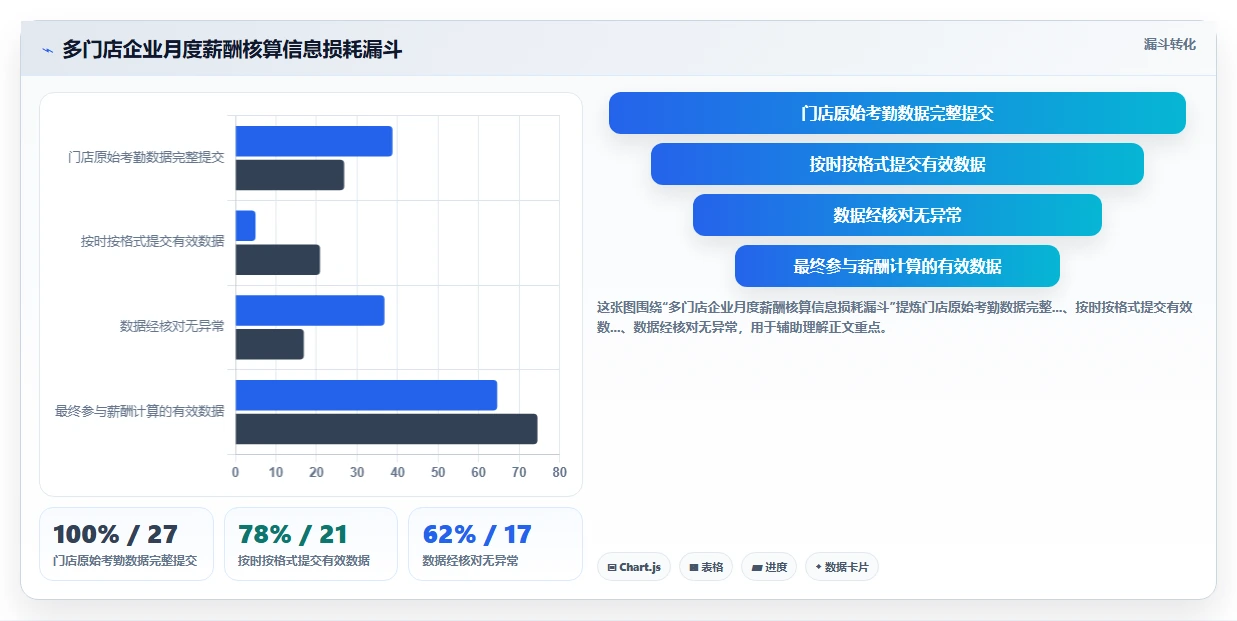Click the lightning icon beside the title

point(47,50)
